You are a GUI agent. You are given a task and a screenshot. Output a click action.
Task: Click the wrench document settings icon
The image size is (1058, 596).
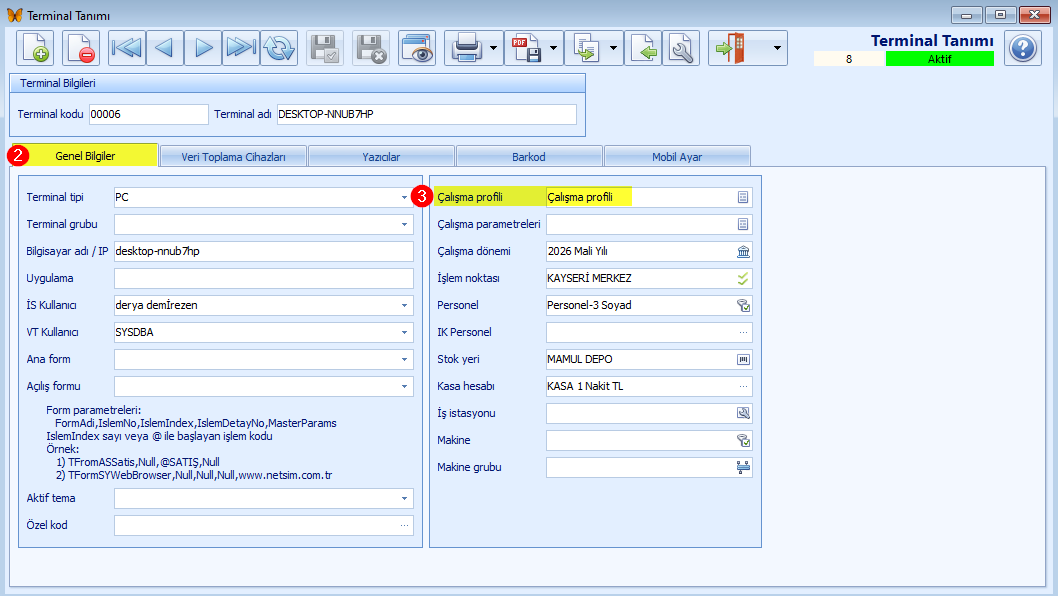(681, 48)
